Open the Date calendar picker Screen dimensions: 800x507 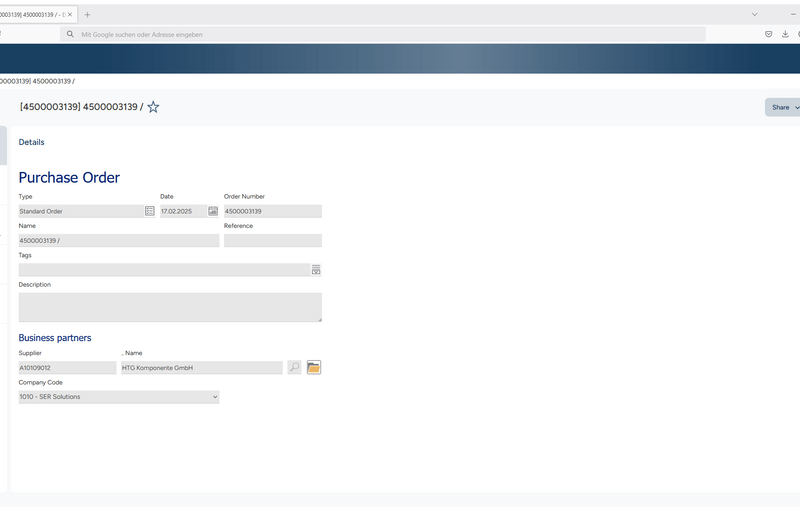click(213, 211)
